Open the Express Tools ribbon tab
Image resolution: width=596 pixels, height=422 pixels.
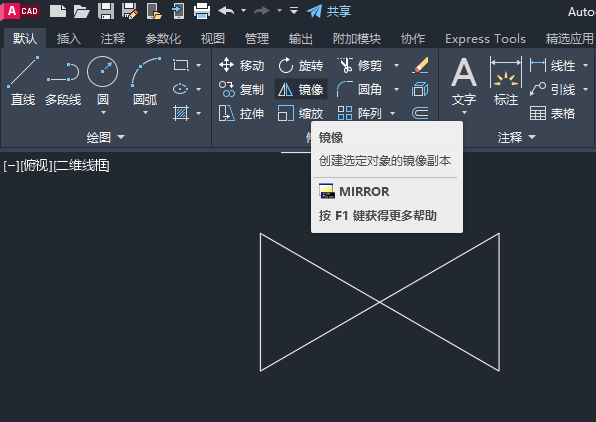485,38
